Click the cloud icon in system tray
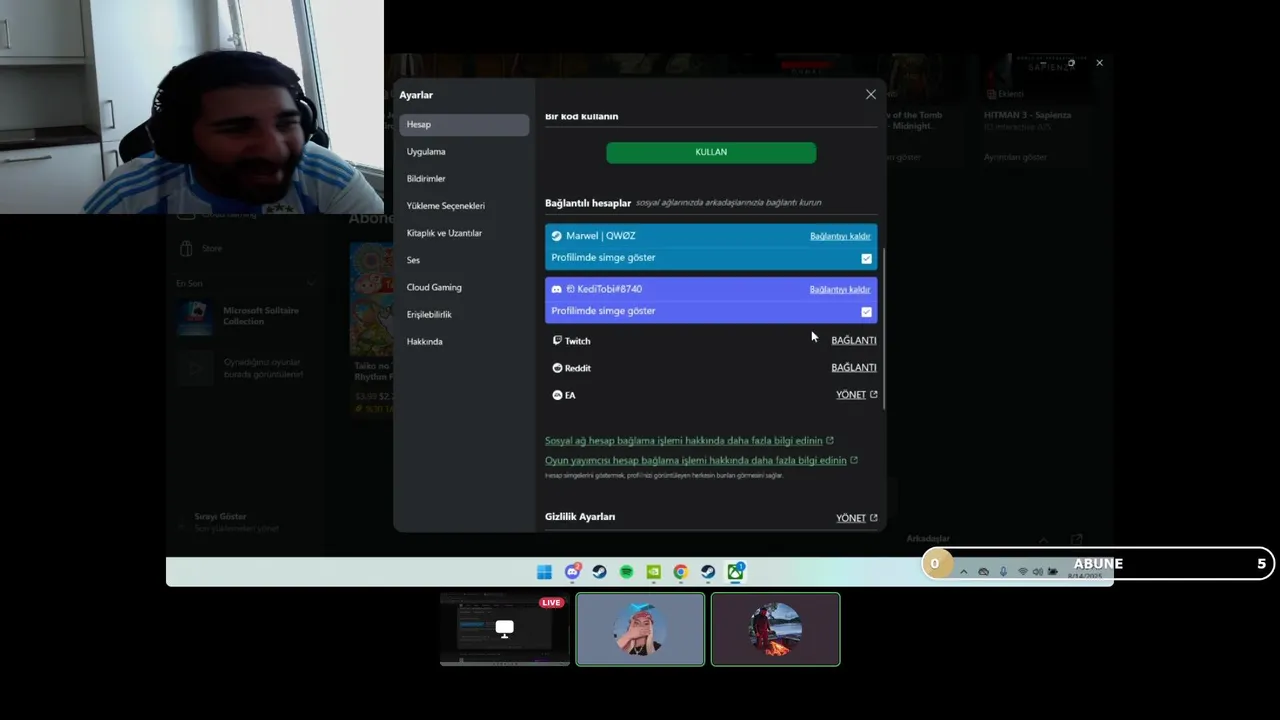 pyautogui.click(x=983, y=572)
